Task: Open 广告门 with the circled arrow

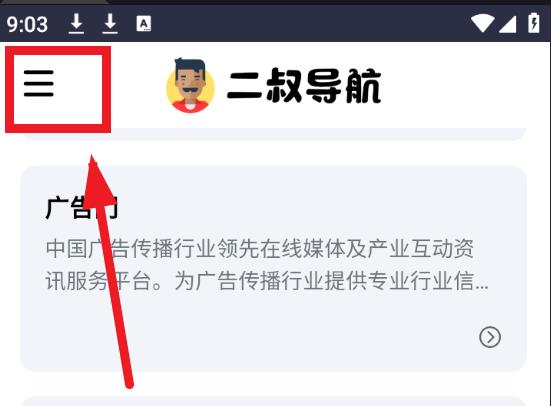Action: [490, 337]
